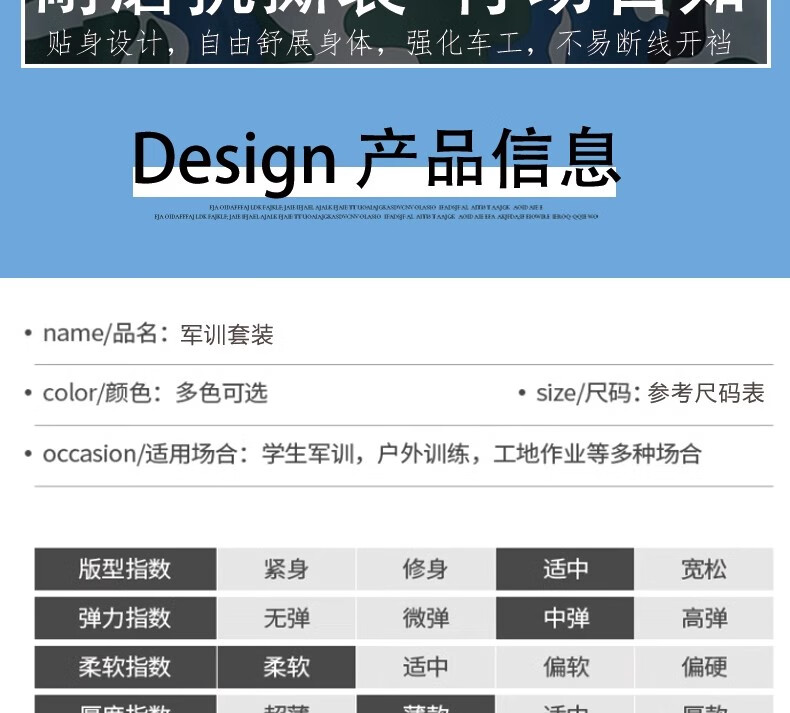
Task: Select the '紧身' cell
Action: point(287,569)
